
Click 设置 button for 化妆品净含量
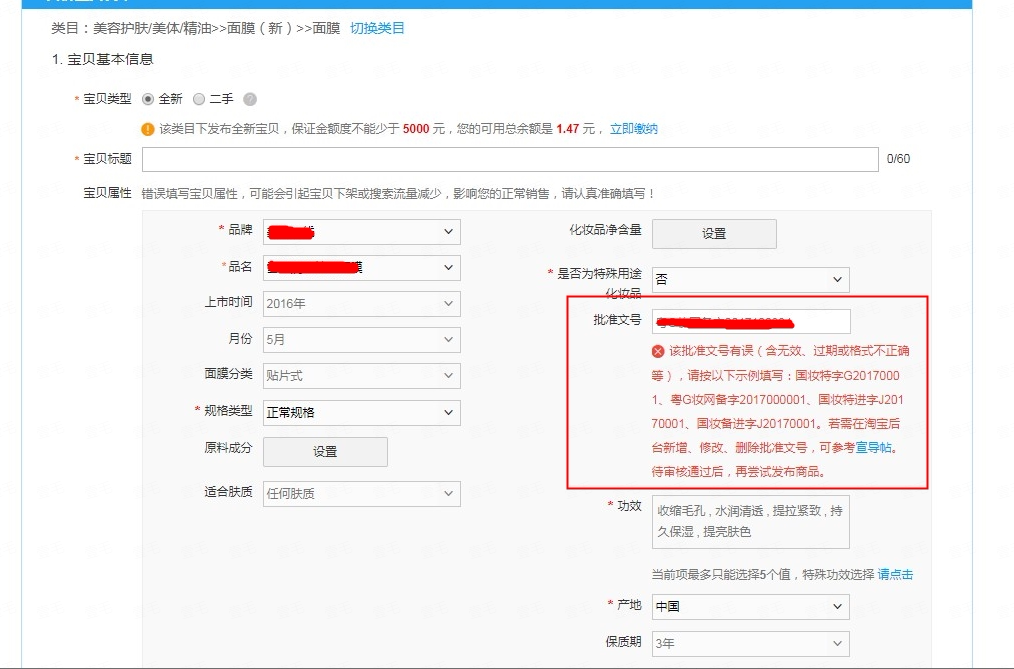(x=714, y=233)
